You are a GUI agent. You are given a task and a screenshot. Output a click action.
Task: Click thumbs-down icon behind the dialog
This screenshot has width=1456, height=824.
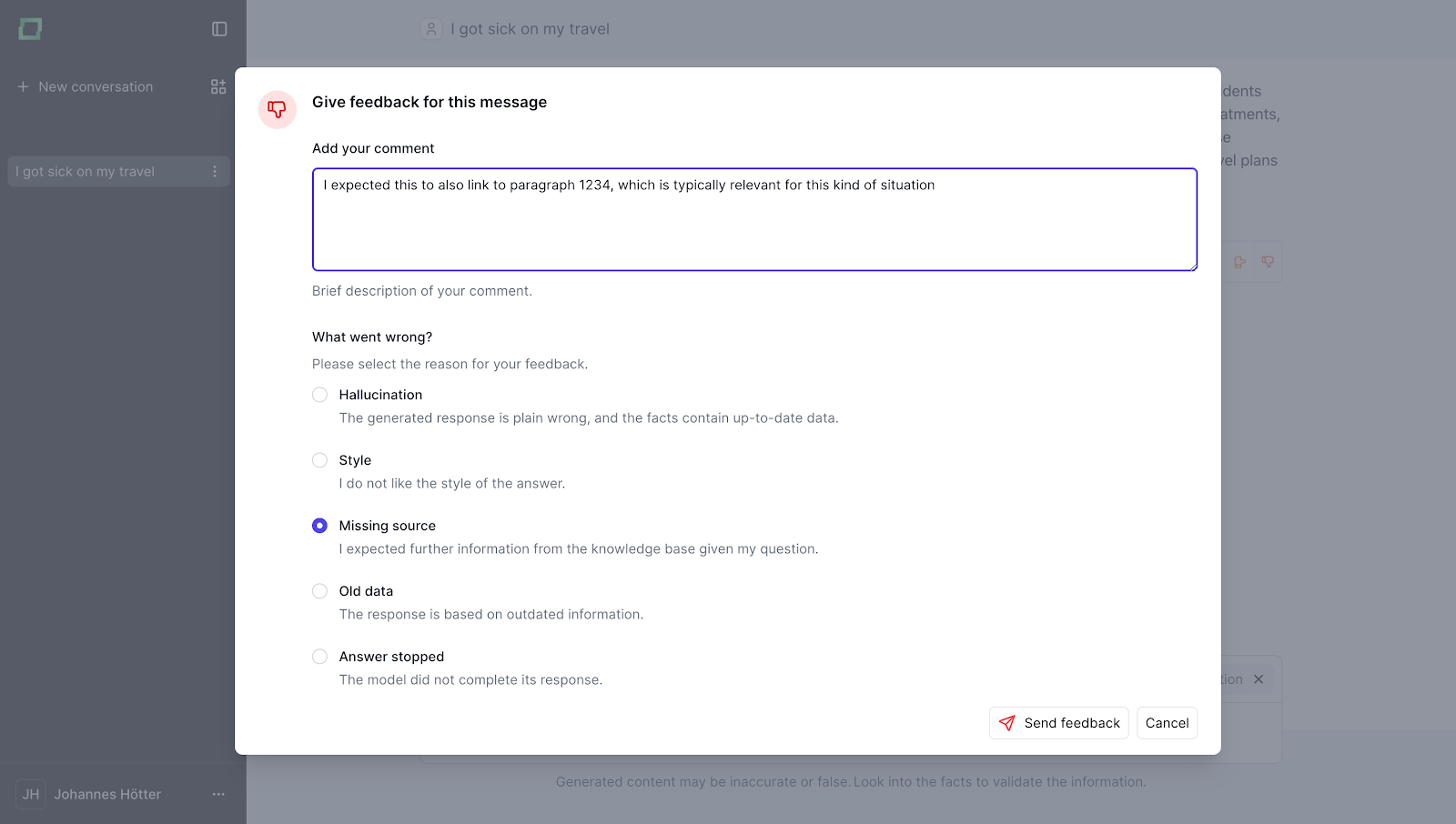tap(1268, 262)
